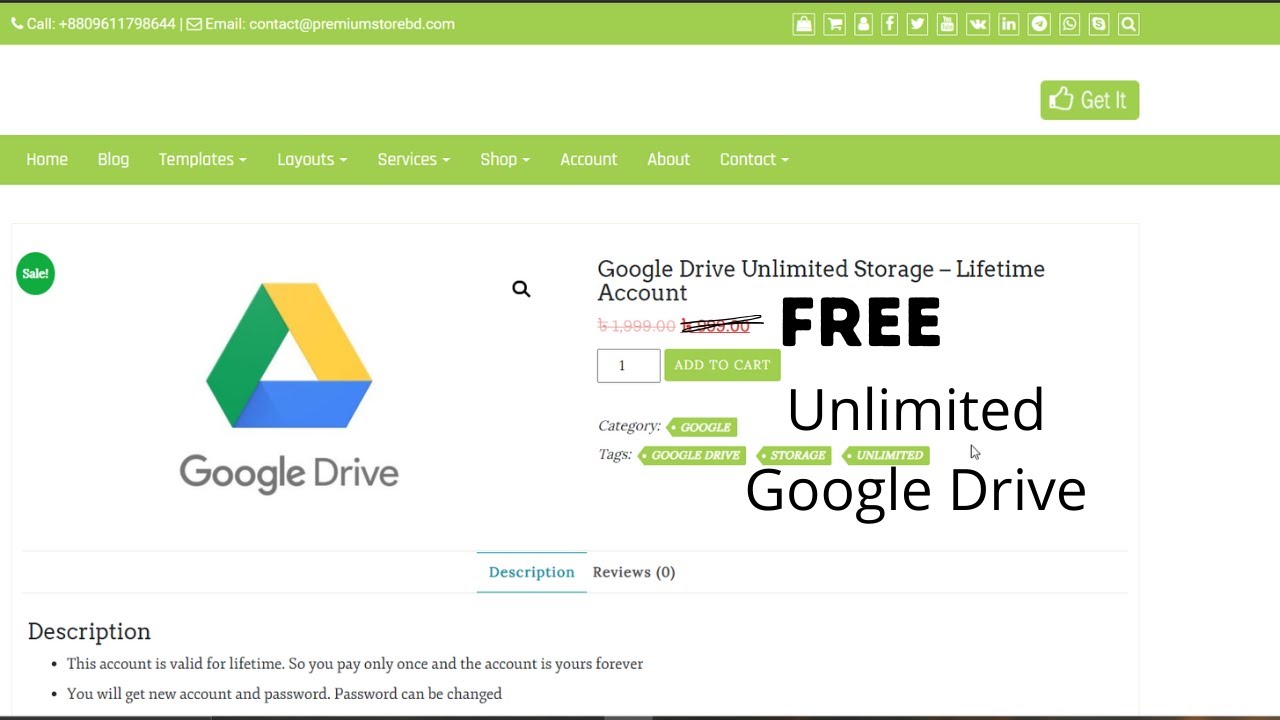Click the line 'This account is valid for lifetime'
Screen dimensions: 1280x720
355,664
